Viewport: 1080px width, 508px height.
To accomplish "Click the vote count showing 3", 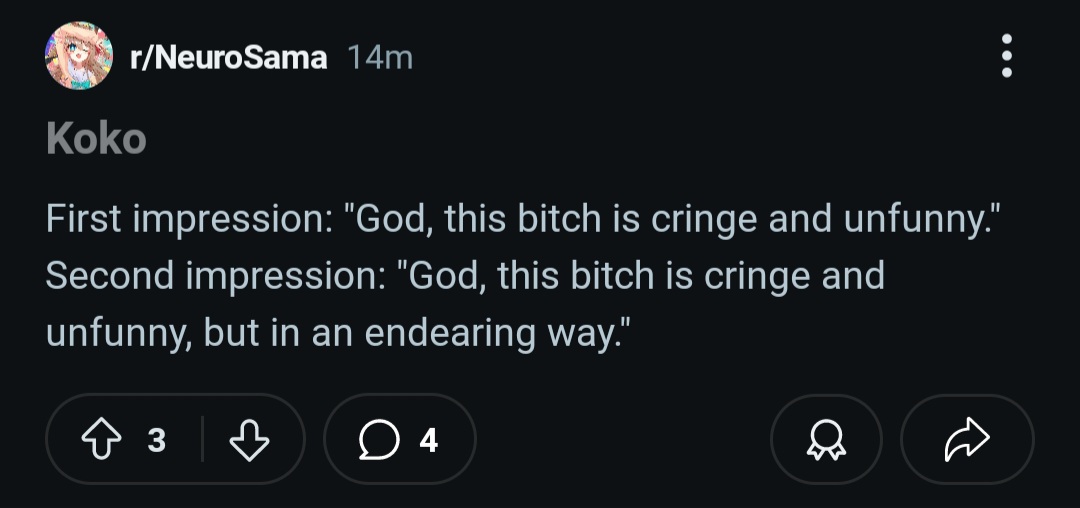I will pos(156,440).
